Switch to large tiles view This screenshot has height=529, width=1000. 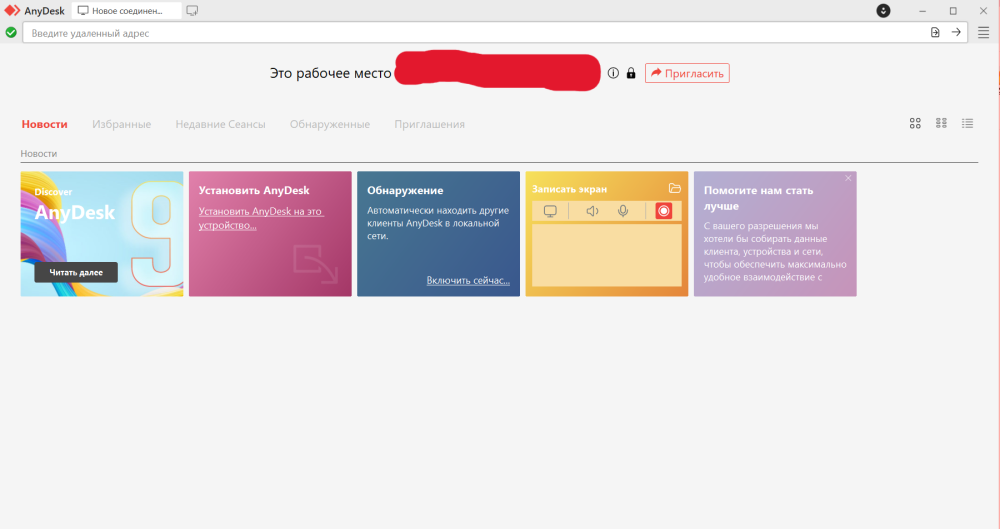(915, 124)
